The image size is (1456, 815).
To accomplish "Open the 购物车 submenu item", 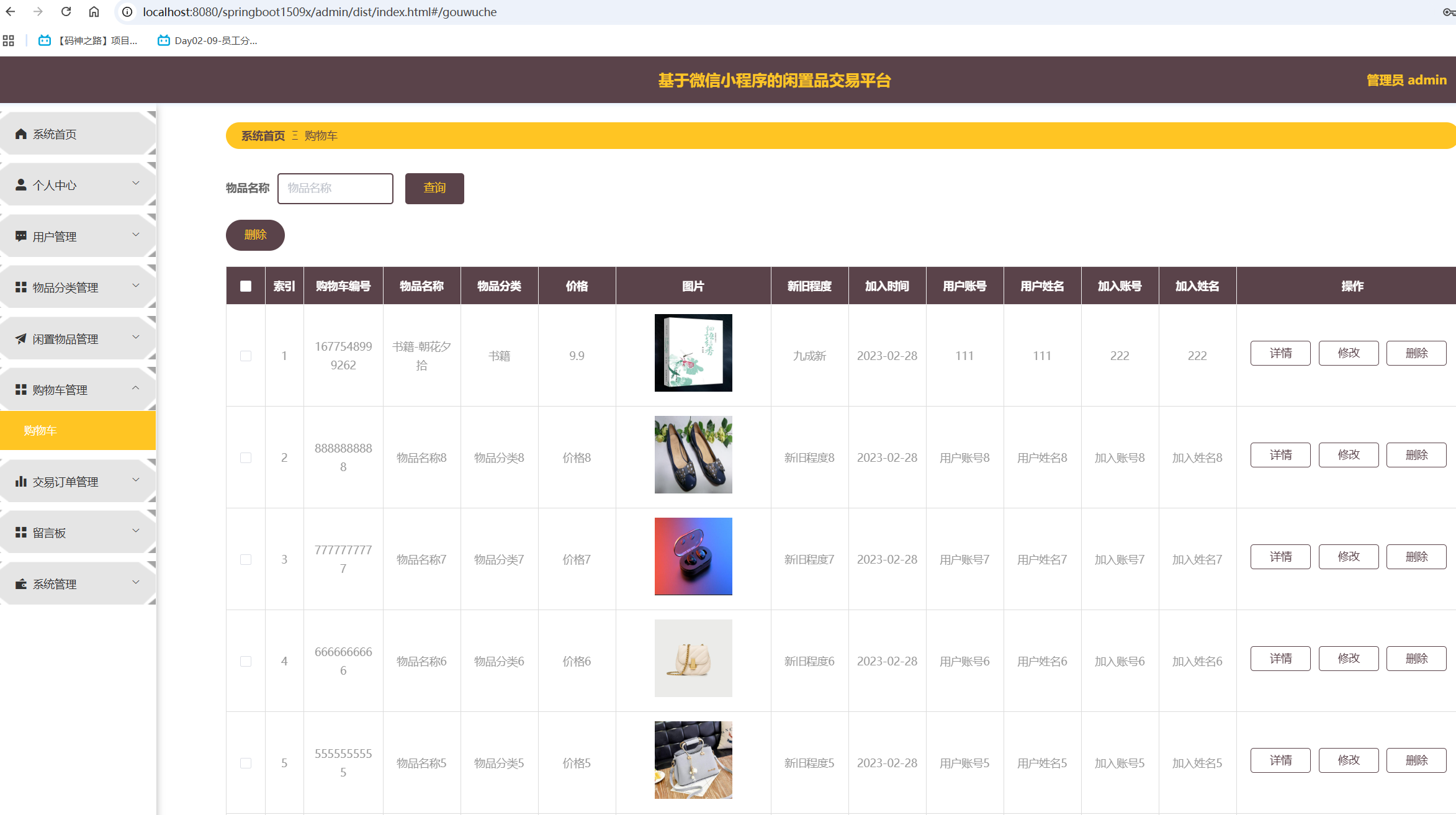I will (x=39, y=430).
